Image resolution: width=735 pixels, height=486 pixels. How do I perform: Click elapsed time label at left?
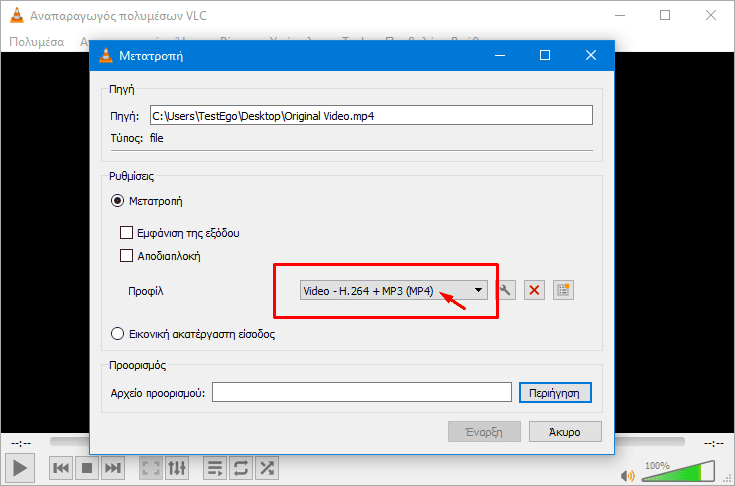click(21, 443)
